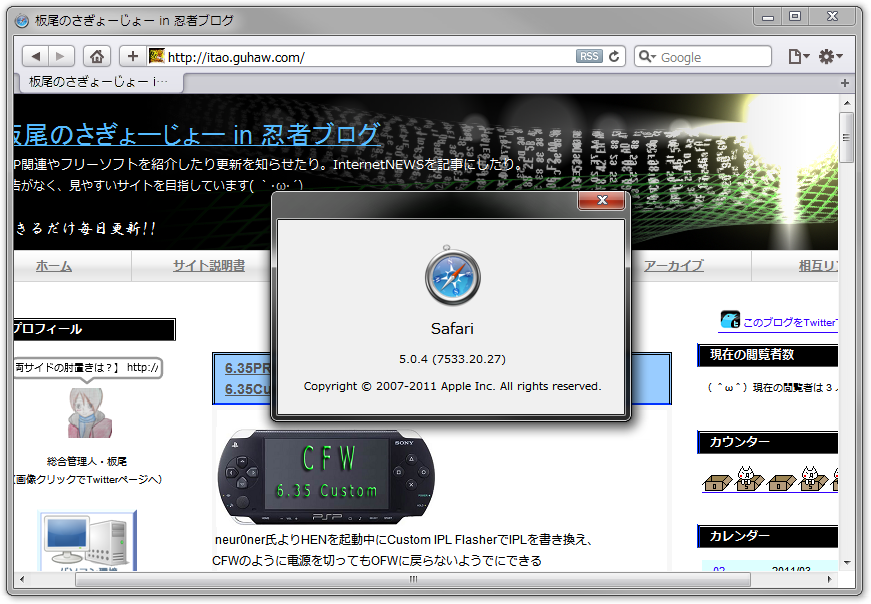Click the horizontal scroll right arrow

tap(829, 579)
